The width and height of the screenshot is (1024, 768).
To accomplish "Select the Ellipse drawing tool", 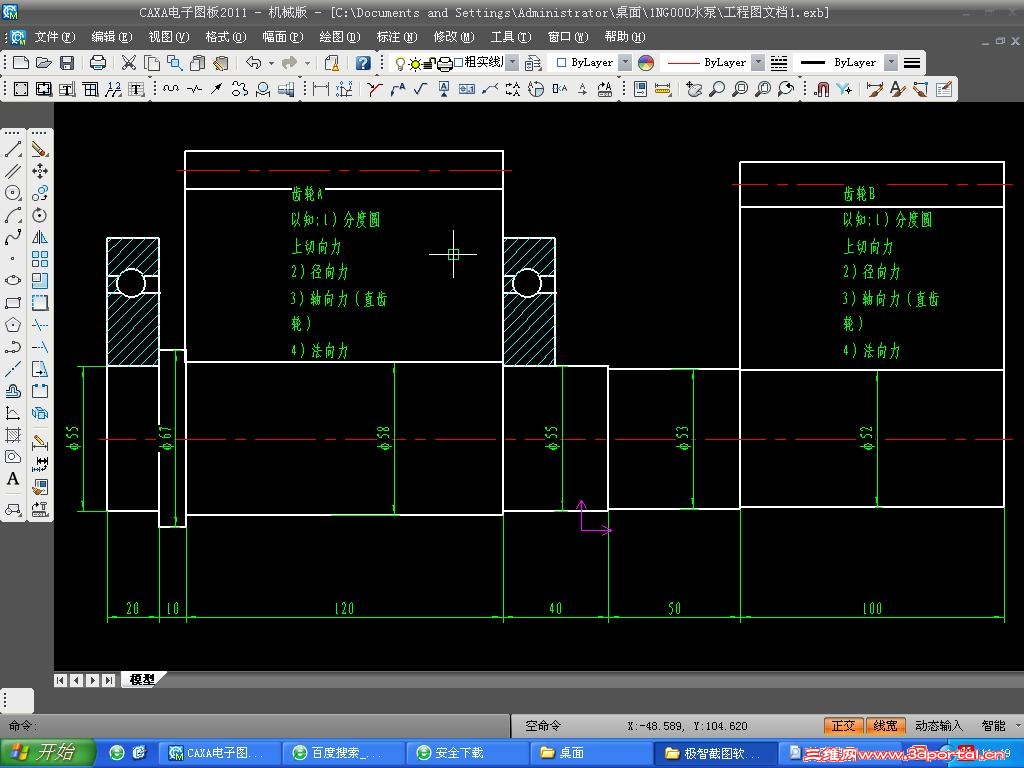I will click(x=13, y=281).
